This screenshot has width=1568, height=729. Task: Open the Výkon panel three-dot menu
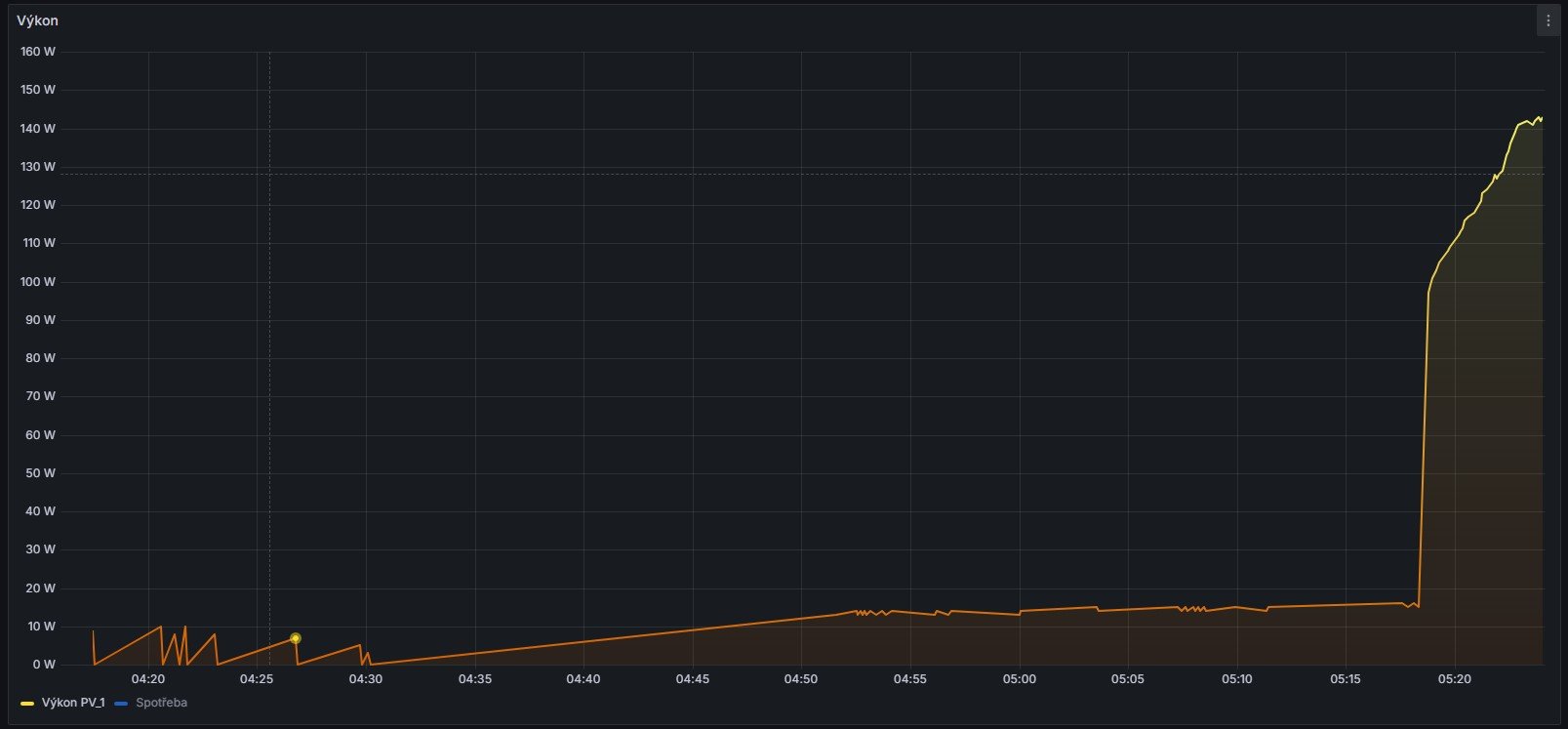point(1548,20)
